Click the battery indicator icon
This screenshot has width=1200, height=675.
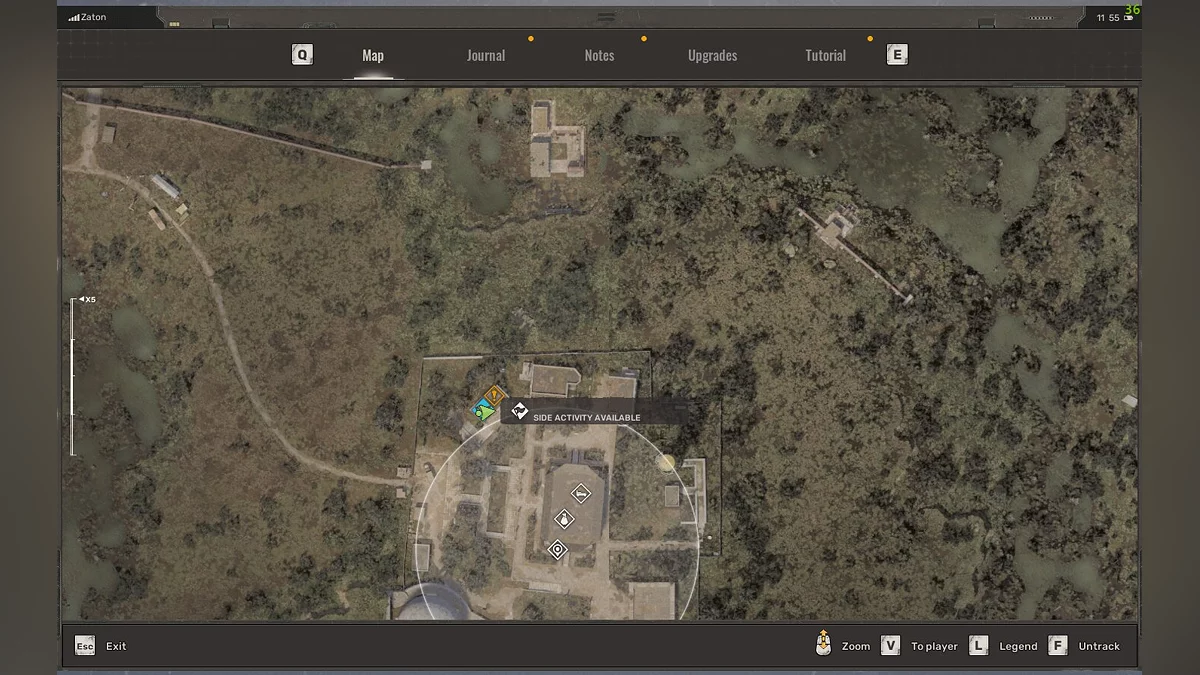[x=1128, y=17]
